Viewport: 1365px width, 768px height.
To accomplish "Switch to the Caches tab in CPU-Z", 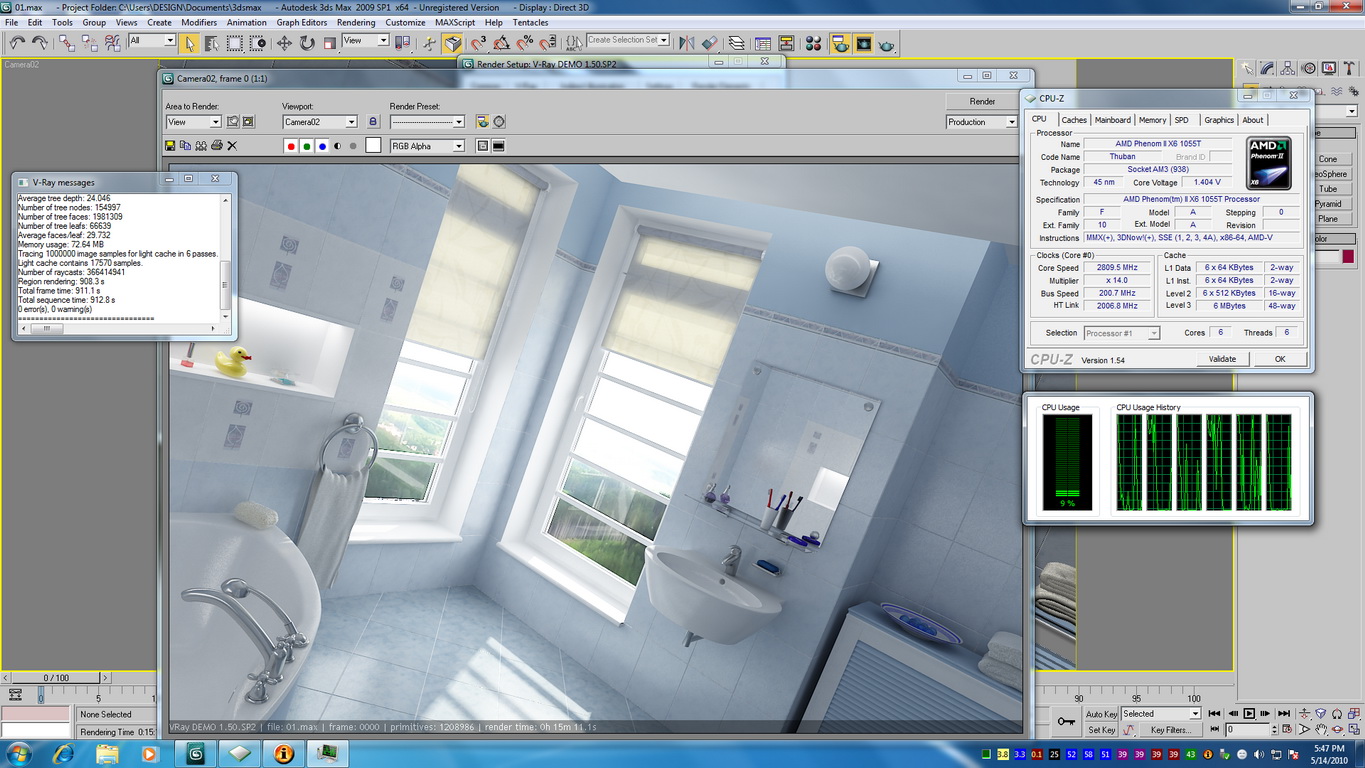I will (x=1074, y=120).
